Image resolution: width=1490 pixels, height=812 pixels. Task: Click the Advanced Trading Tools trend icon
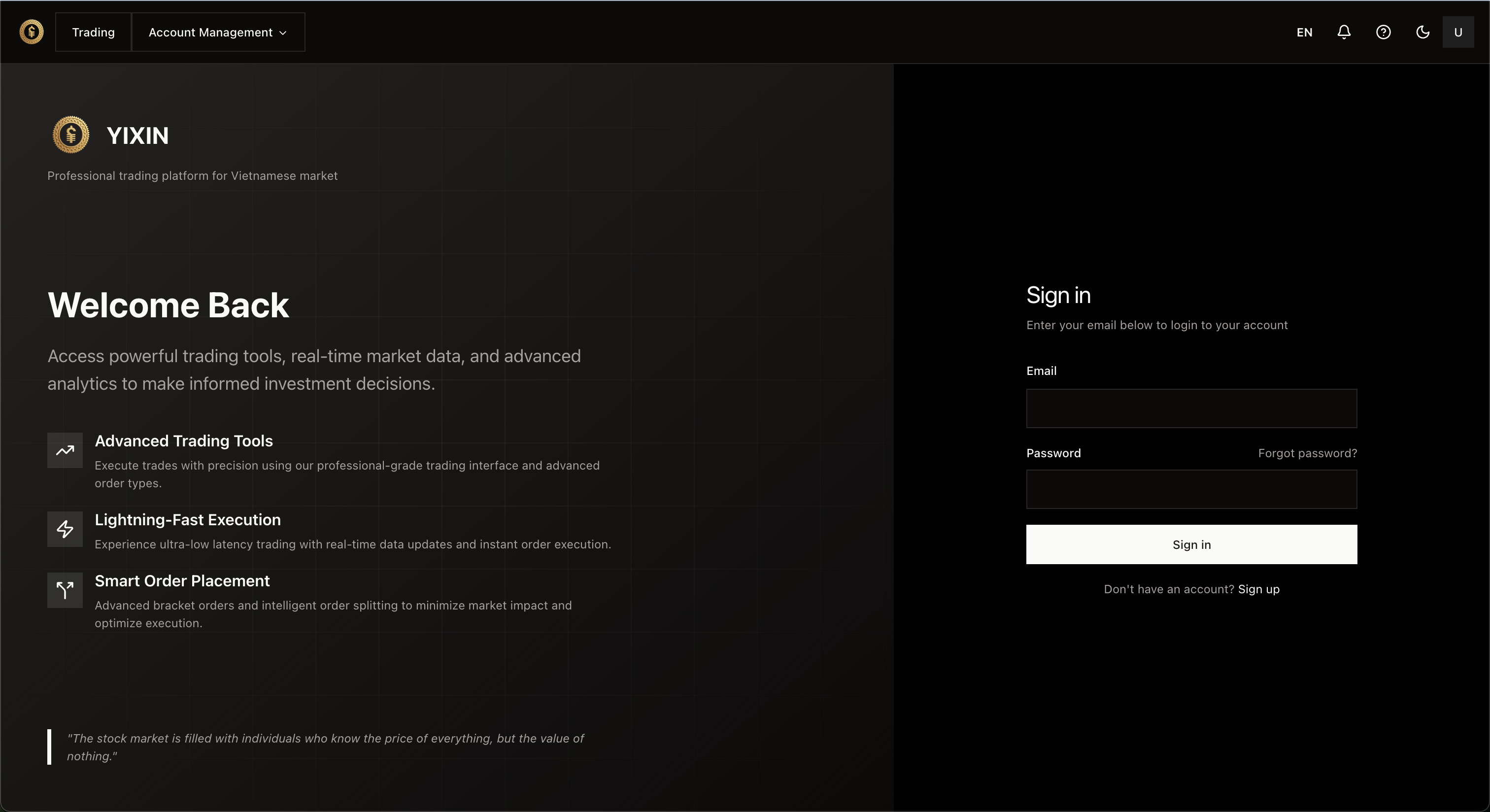(65, 450)
